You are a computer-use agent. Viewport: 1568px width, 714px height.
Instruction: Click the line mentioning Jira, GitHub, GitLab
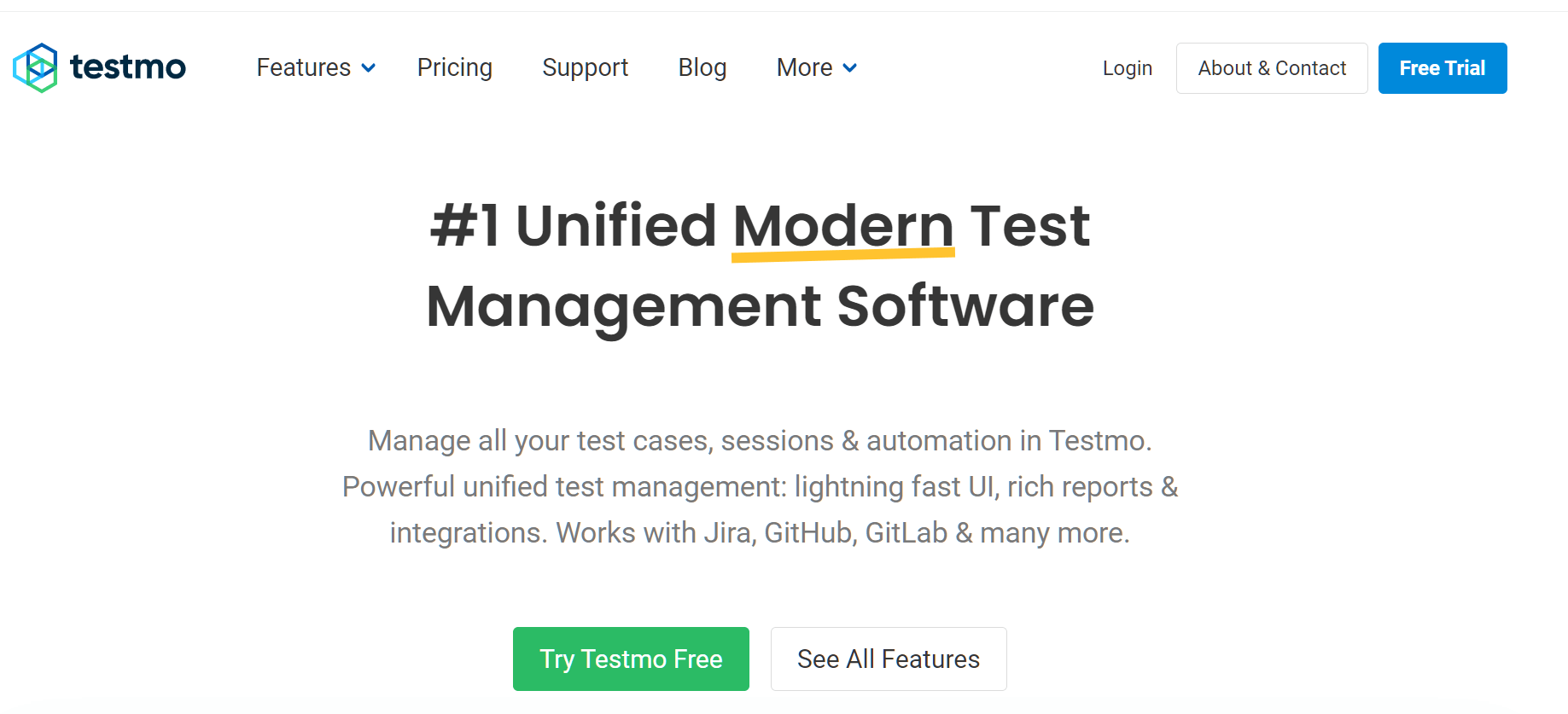pos(760,532)
